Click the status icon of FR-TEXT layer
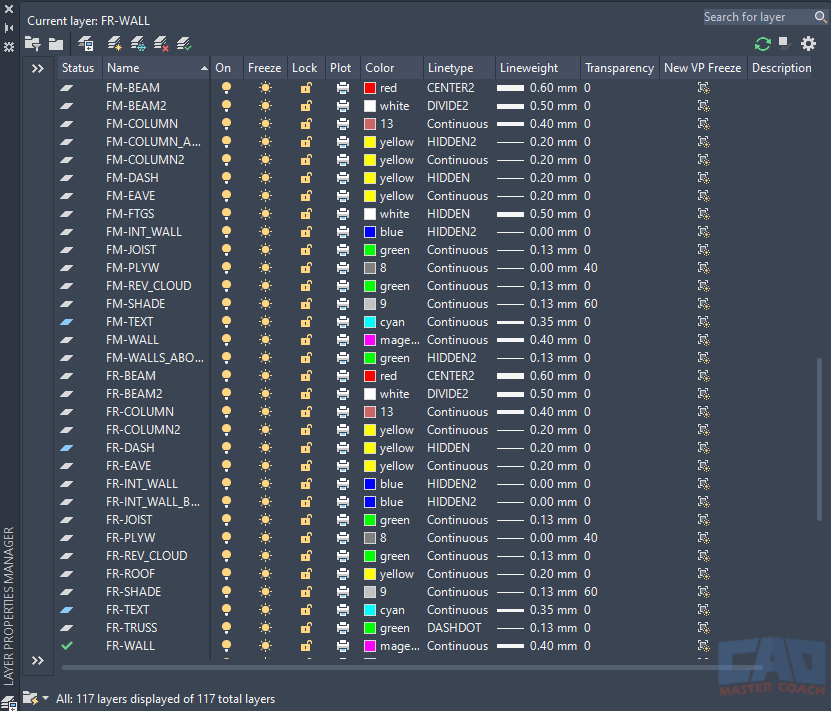The height and width of the screenshot is (711, 831). pyautogui.click(x=67, y=610)
